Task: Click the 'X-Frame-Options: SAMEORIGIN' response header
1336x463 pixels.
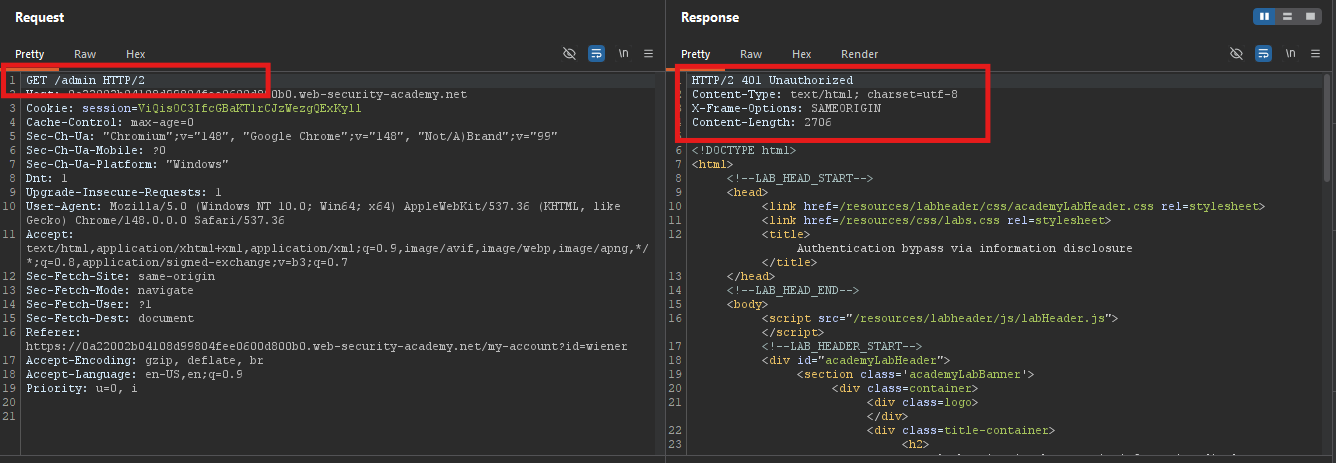Action: tap(786, 108)
